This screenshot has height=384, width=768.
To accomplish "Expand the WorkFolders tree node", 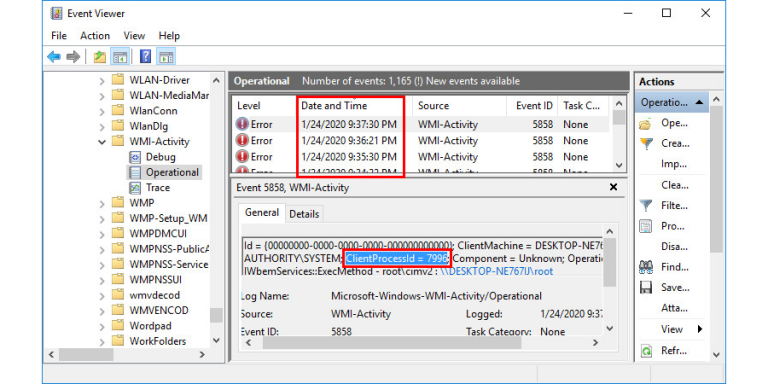I will (x=102, y=341).
